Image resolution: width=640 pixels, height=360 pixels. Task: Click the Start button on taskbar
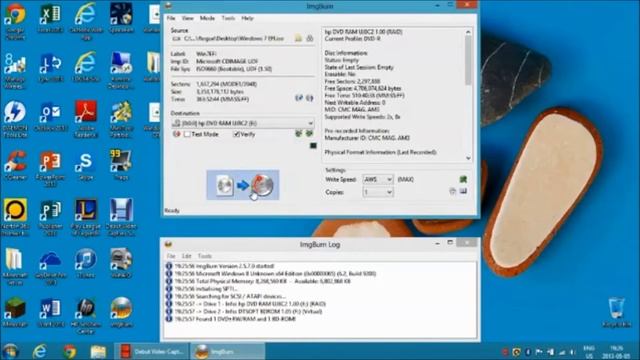point(10,351)
